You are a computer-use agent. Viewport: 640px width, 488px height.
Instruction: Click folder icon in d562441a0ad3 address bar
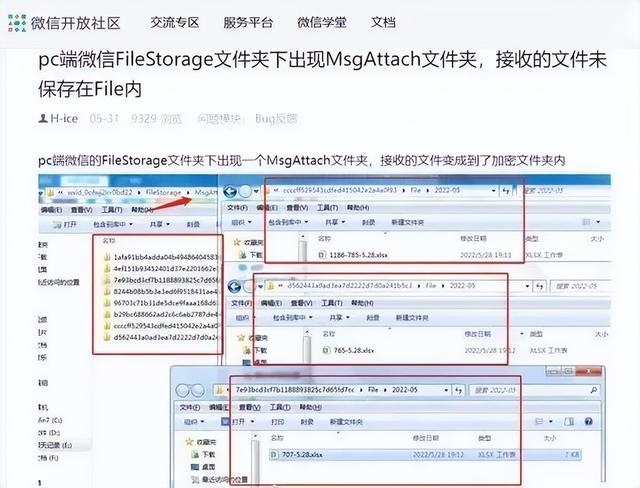click(270, 286)
